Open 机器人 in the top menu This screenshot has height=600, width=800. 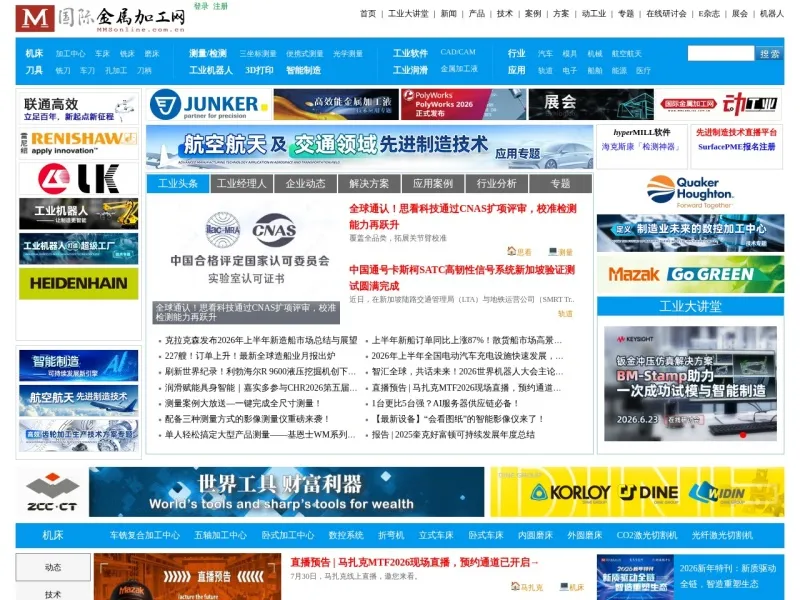771,14
